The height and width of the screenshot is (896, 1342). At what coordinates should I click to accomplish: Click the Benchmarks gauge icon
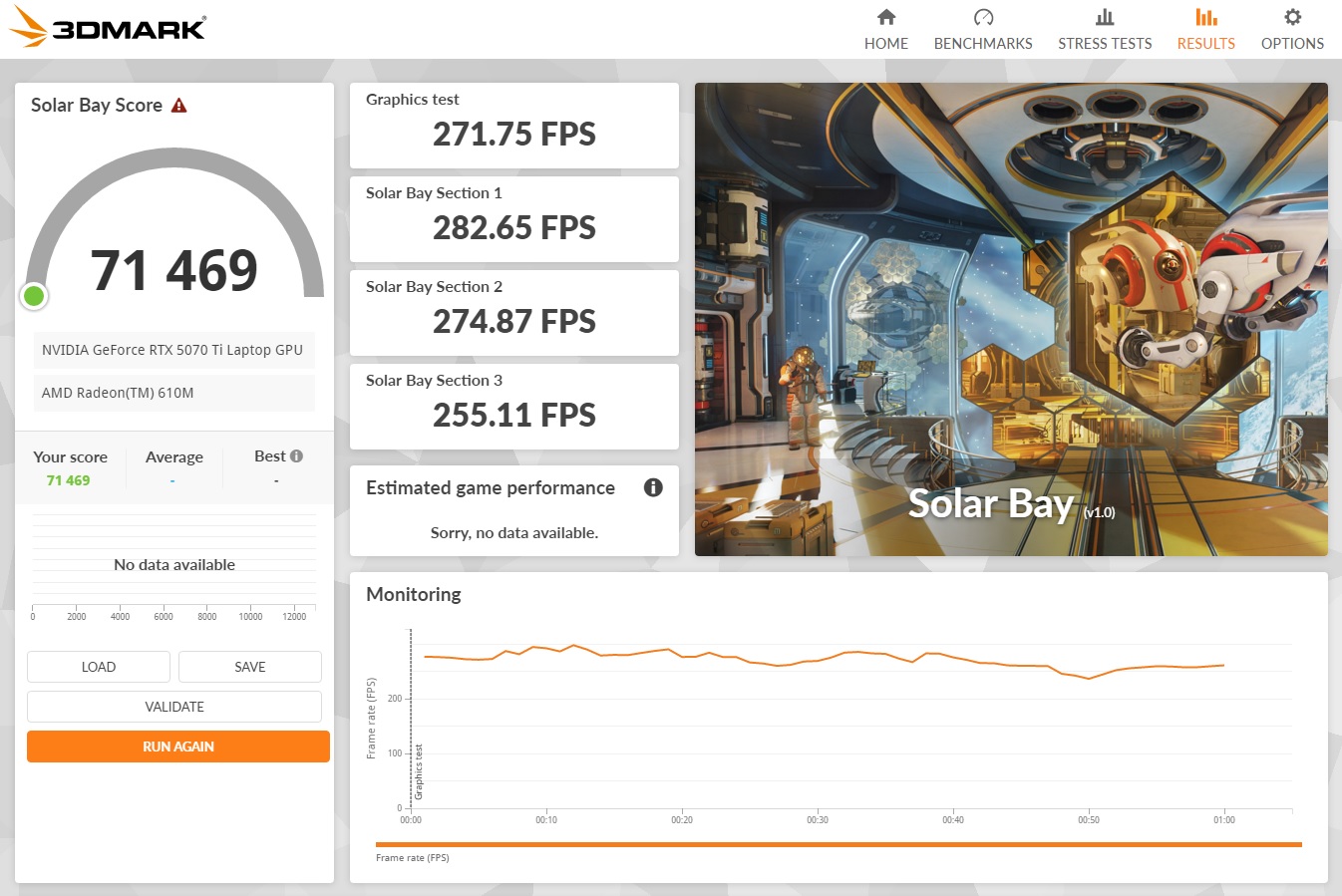point(982,17)
